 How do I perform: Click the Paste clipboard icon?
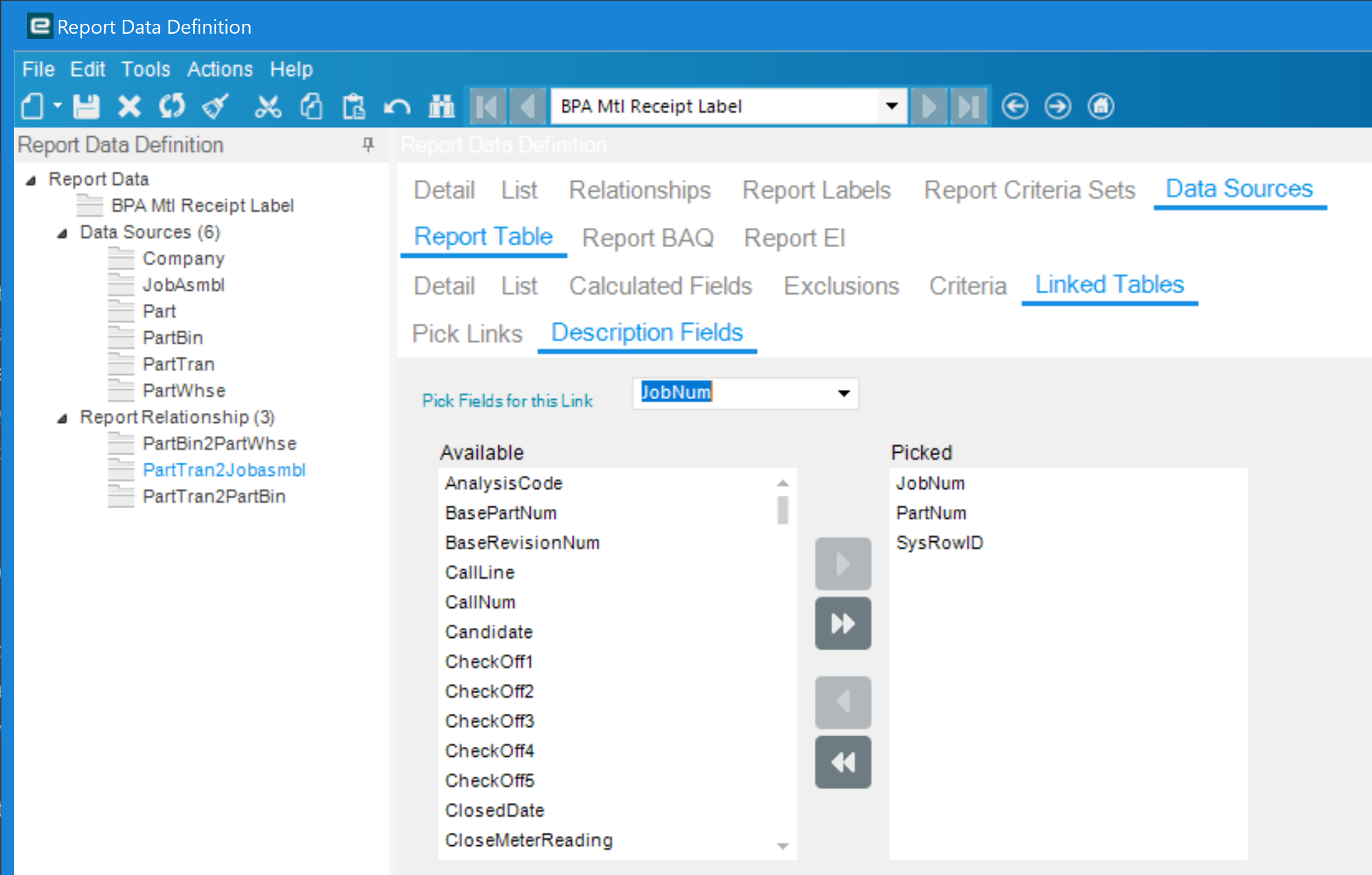354,106
